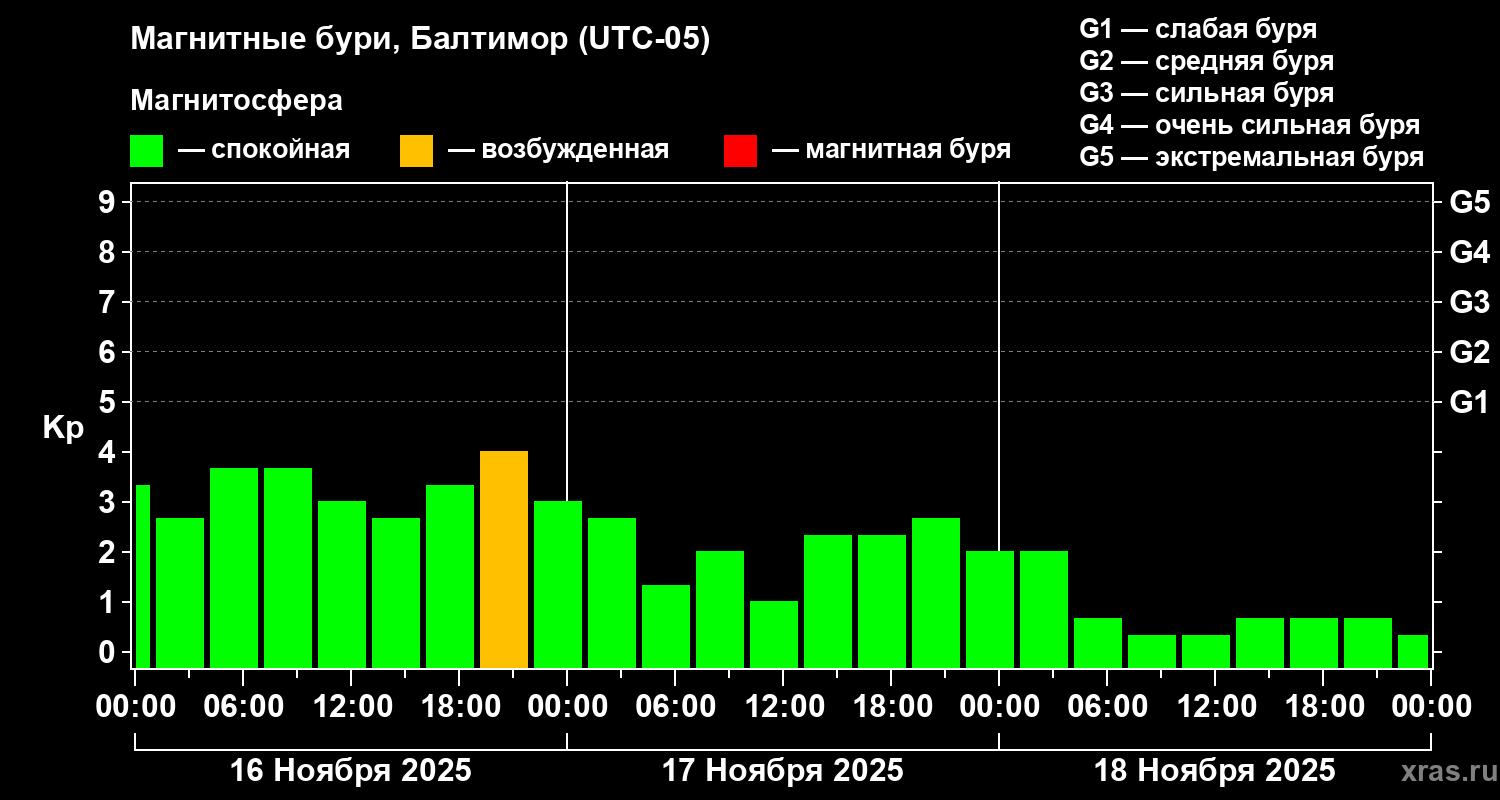1500x800 pixels.
Task: Click the 18:00 time label above 17 Ноября
Action: (x=891, y=707)
